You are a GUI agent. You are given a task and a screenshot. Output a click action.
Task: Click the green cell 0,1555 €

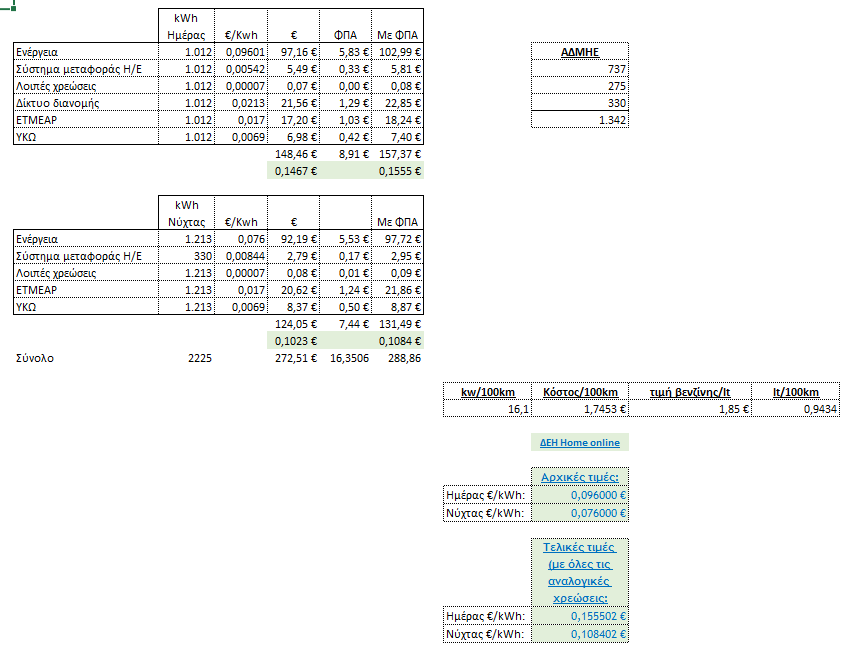(398, 171)
